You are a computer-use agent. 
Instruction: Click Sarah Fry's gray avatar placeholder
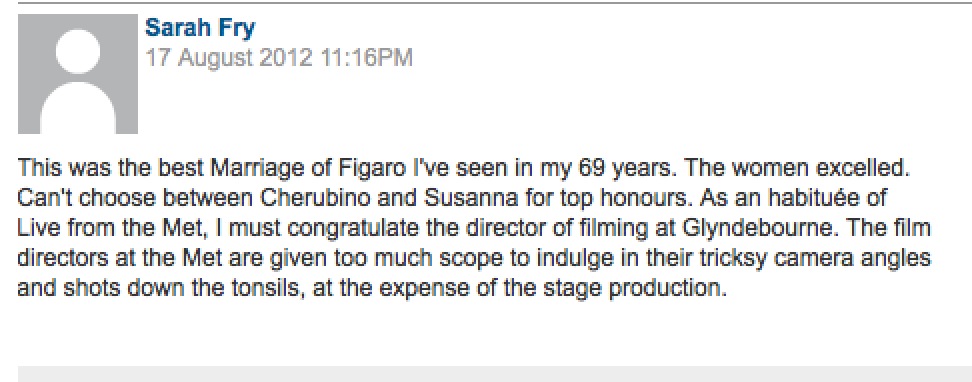click(77, 74)
